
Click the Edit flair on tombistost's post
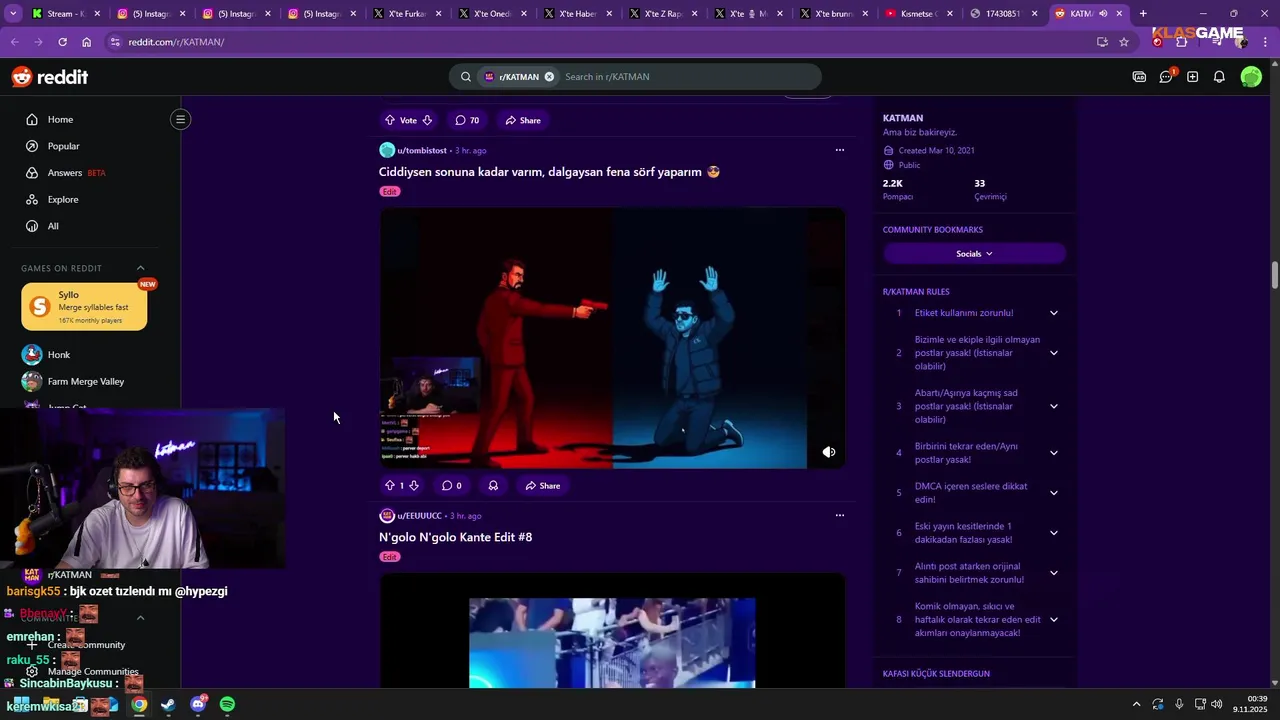pos(390,191)
